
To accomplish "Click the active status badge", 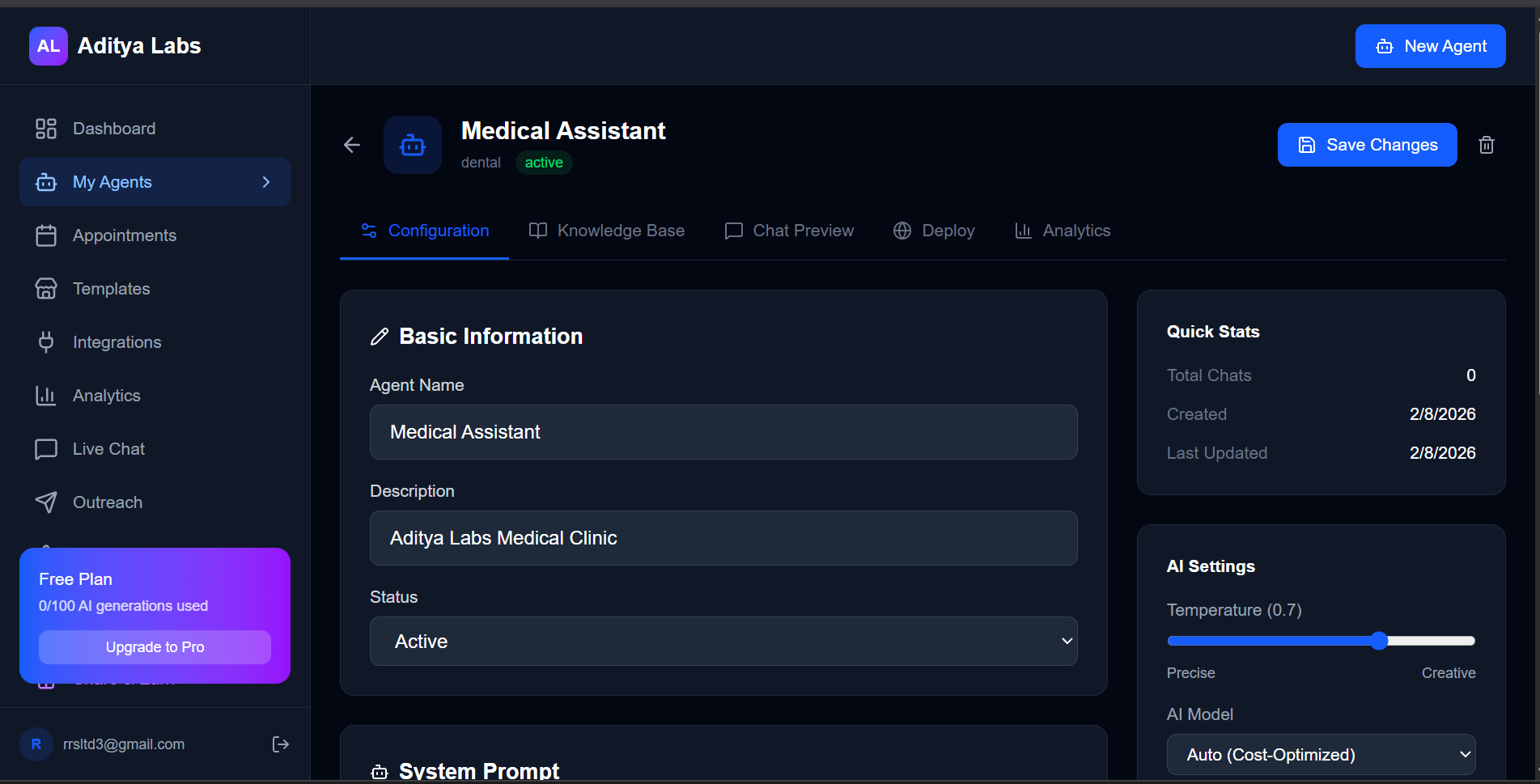I will click(544, 163).
